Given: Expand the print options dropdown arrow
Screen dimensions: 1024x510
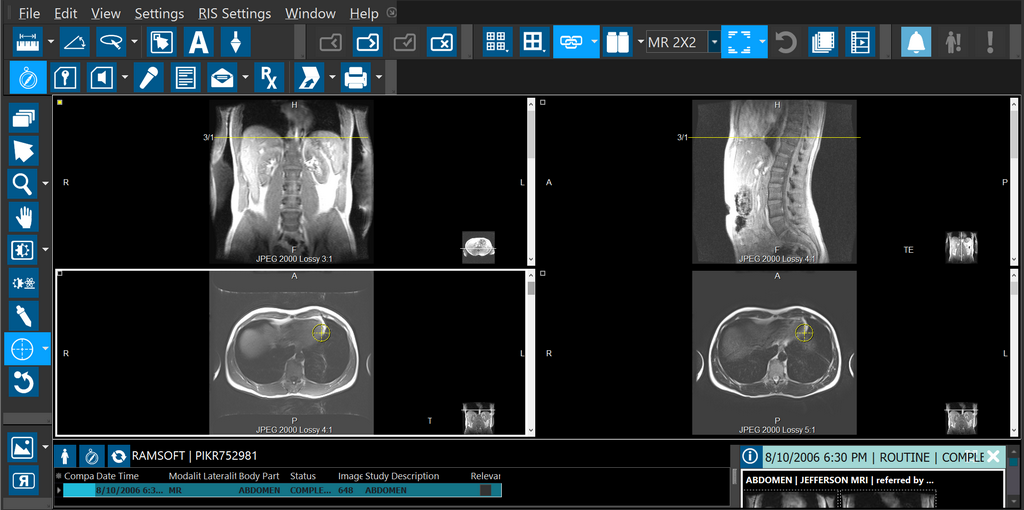Looking at the screenshot, I should click(379, 77).
